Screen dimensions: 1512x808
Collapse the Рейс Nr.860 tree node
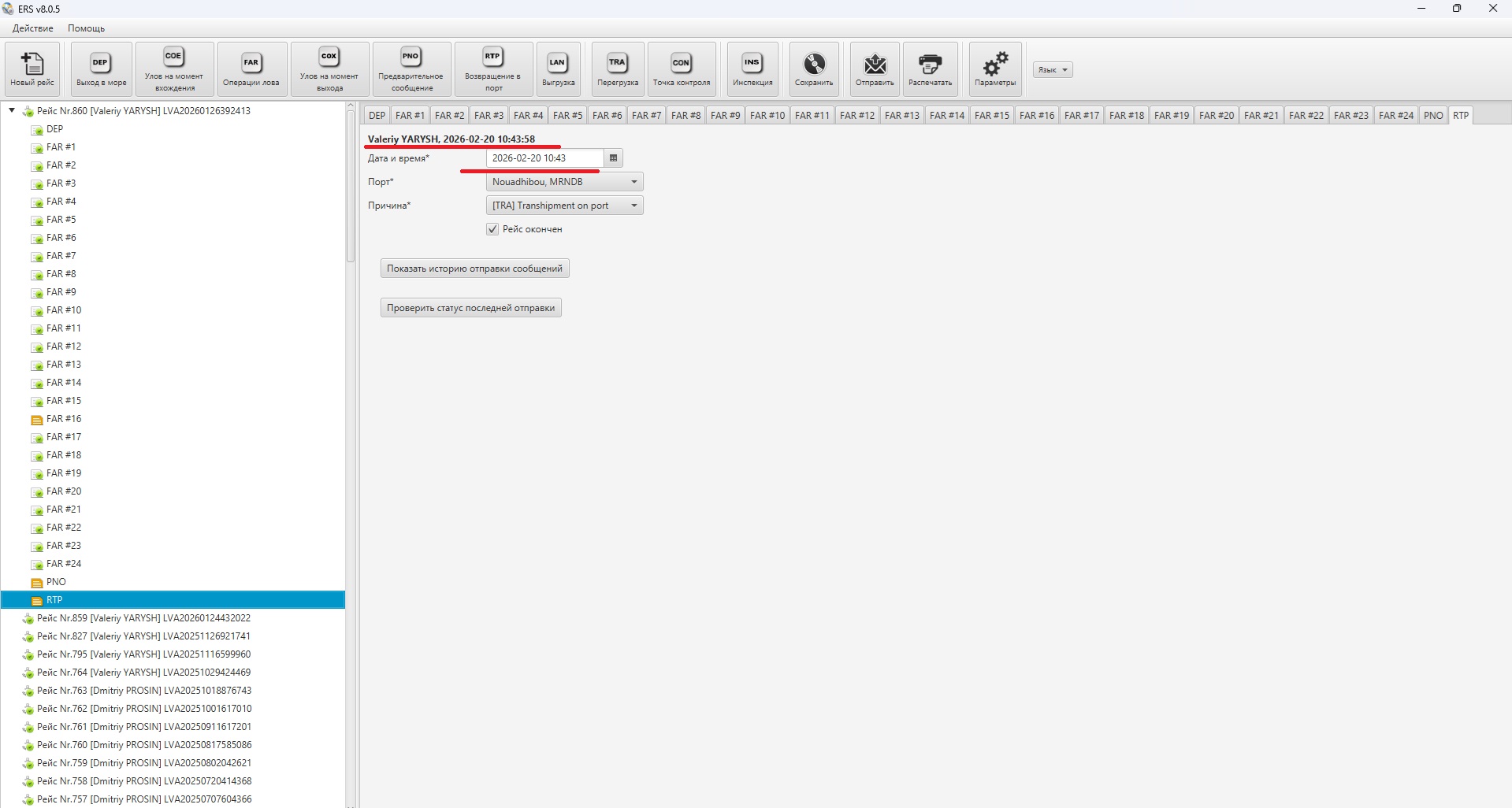tap(12, 111)
